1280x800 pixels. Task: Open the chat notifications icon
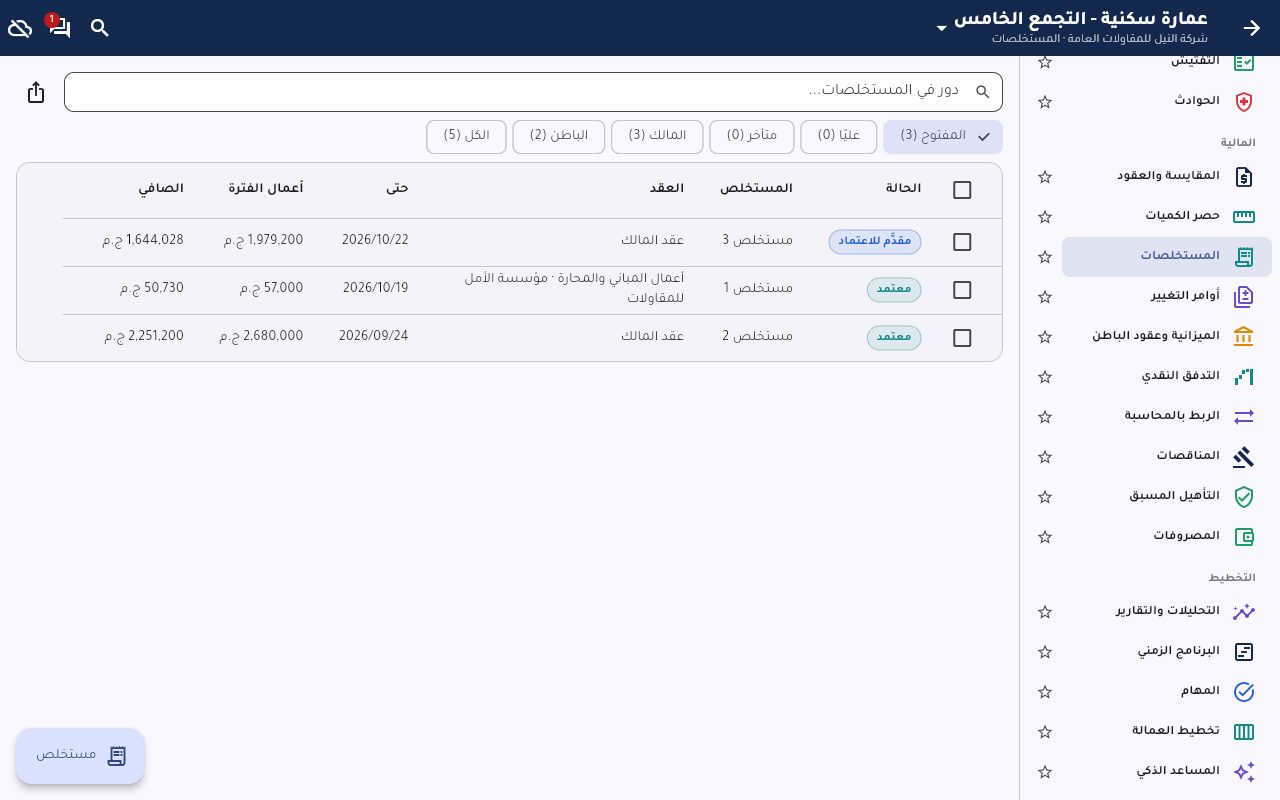[60, 28]
